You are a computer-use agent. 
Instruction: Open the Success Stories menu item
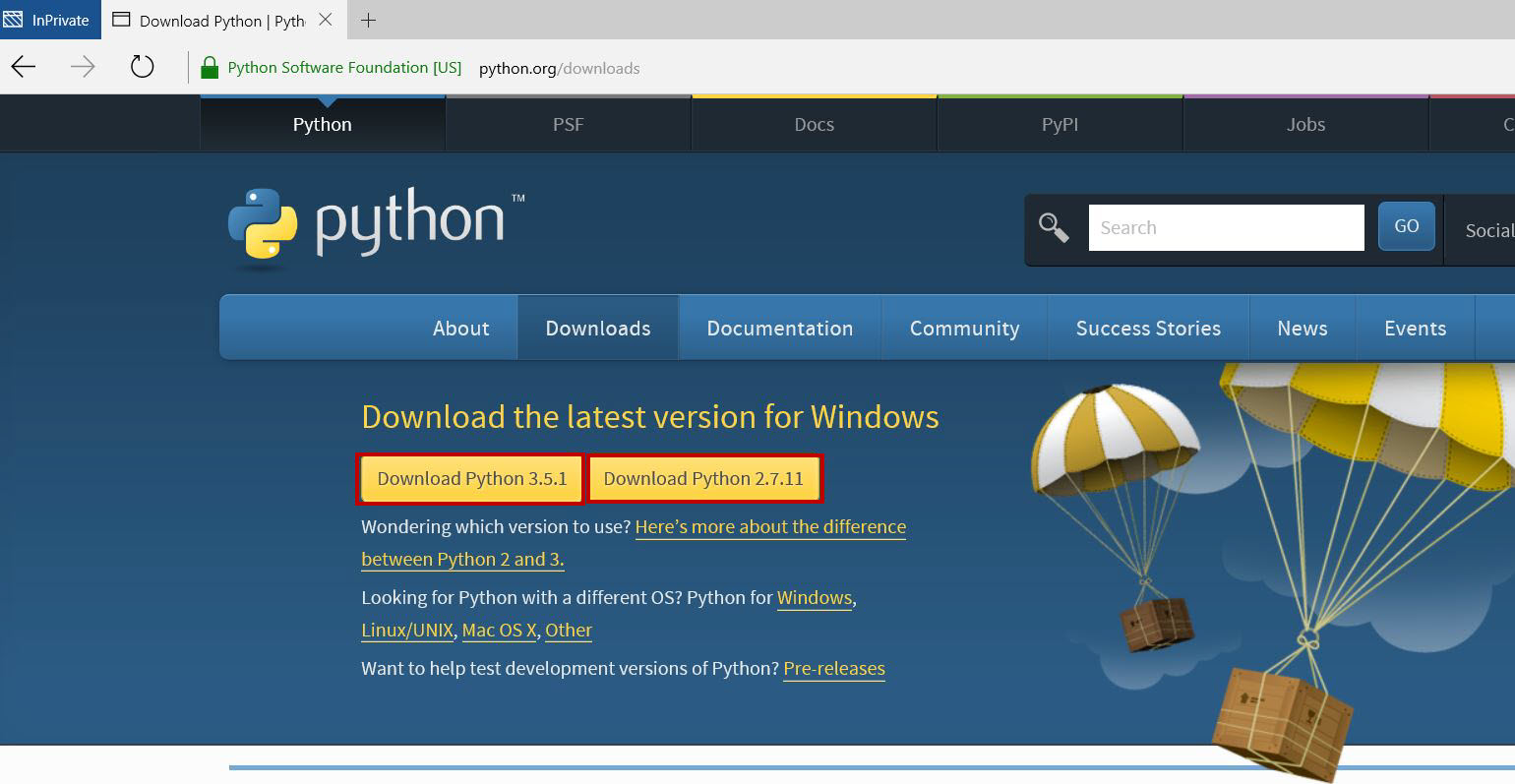[1148, 328]
